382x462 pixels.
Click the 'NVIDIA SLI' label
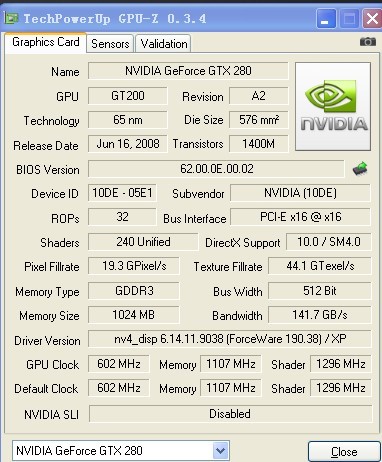click(51, 415)
